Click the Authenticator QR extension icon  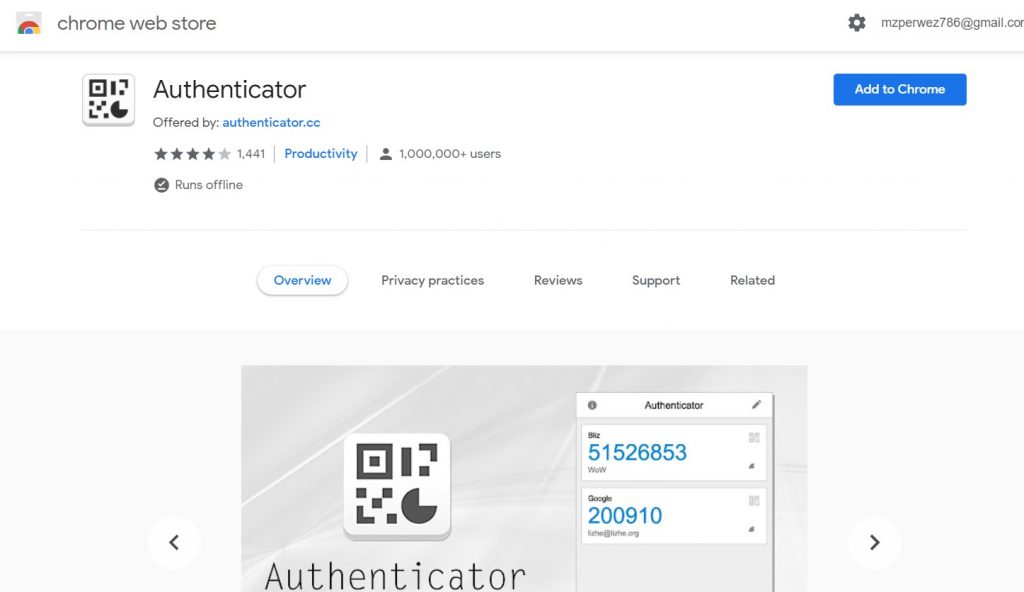point(108,100)
